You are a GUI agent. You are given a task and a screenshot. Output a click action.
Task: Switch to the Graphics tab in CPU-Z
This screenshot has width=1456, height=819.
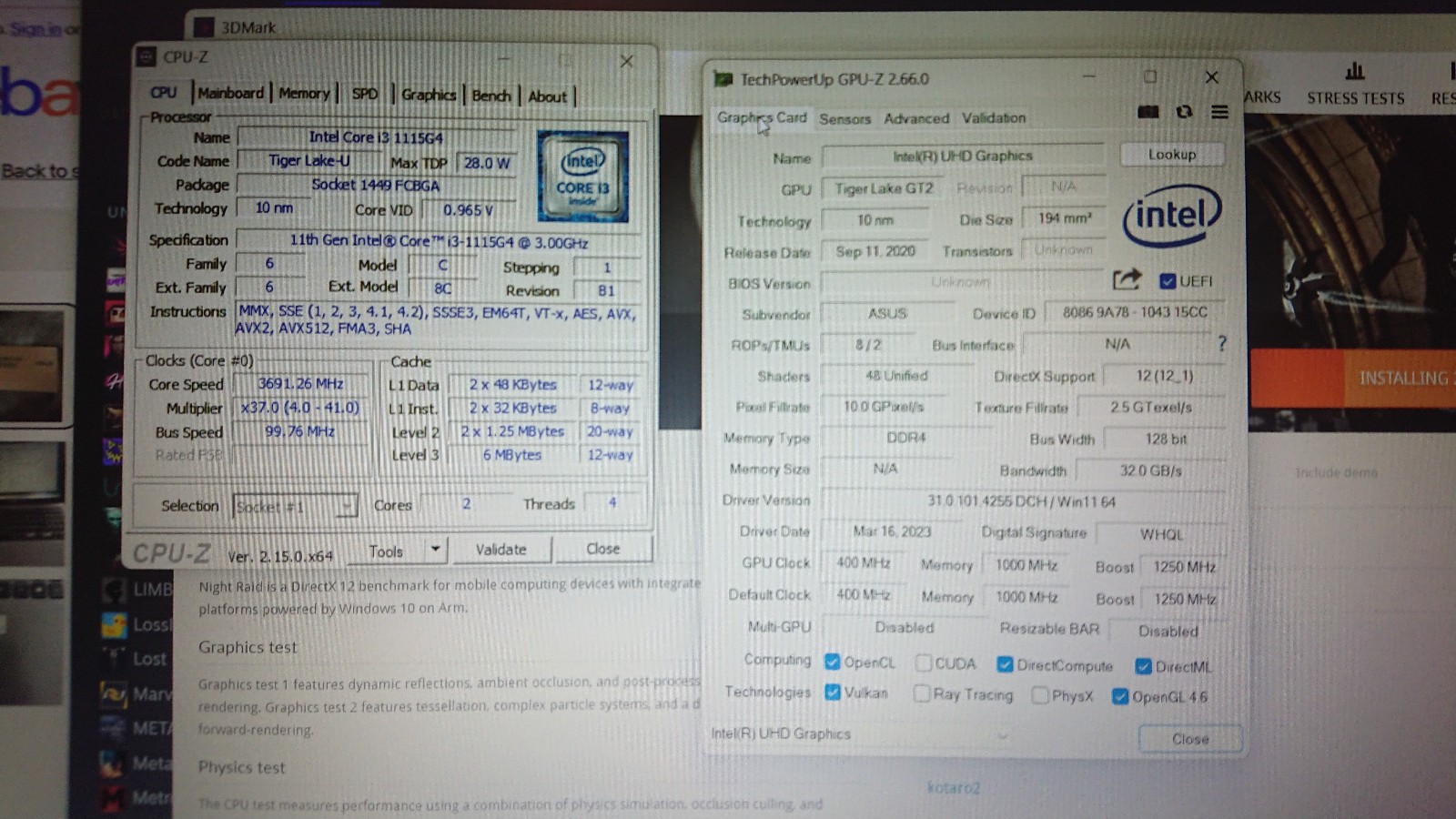point(429,95)
